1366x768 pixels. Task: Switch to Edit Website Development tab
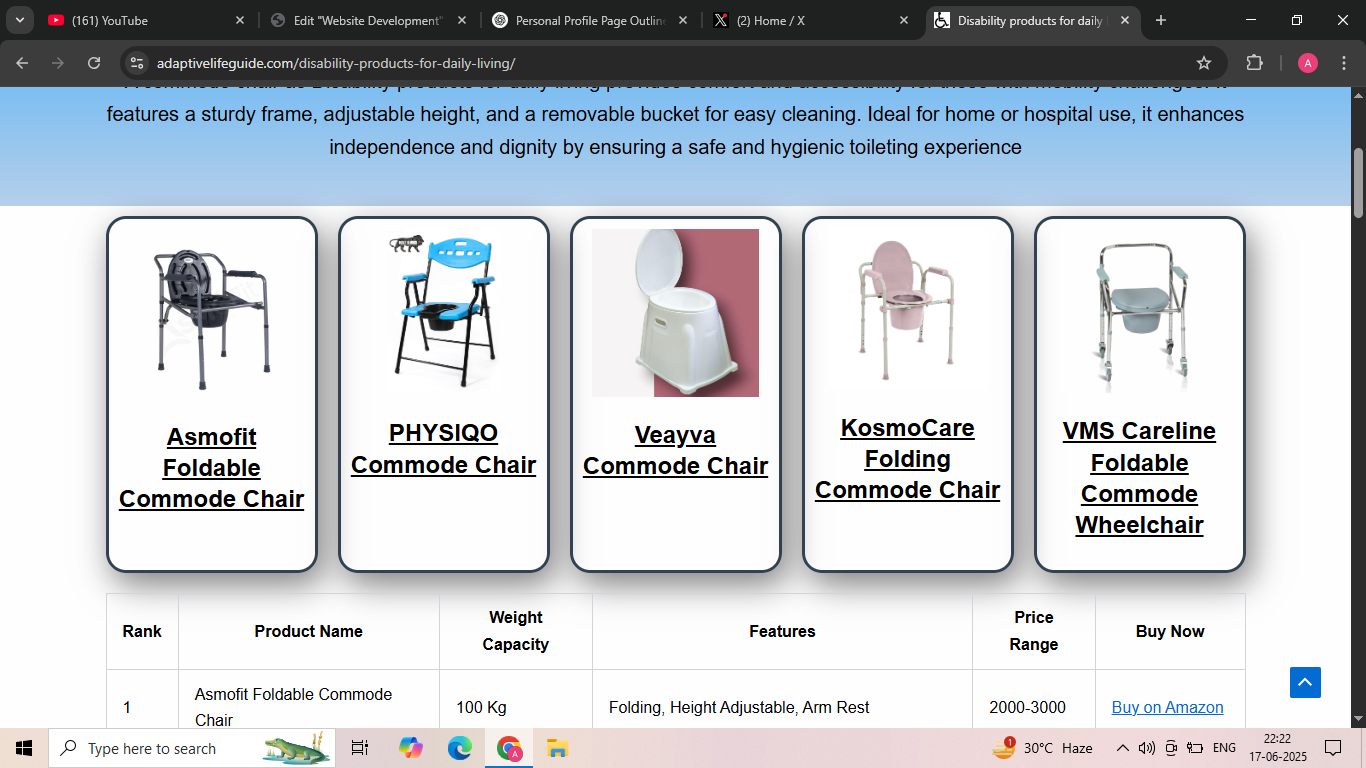point(369,20)
